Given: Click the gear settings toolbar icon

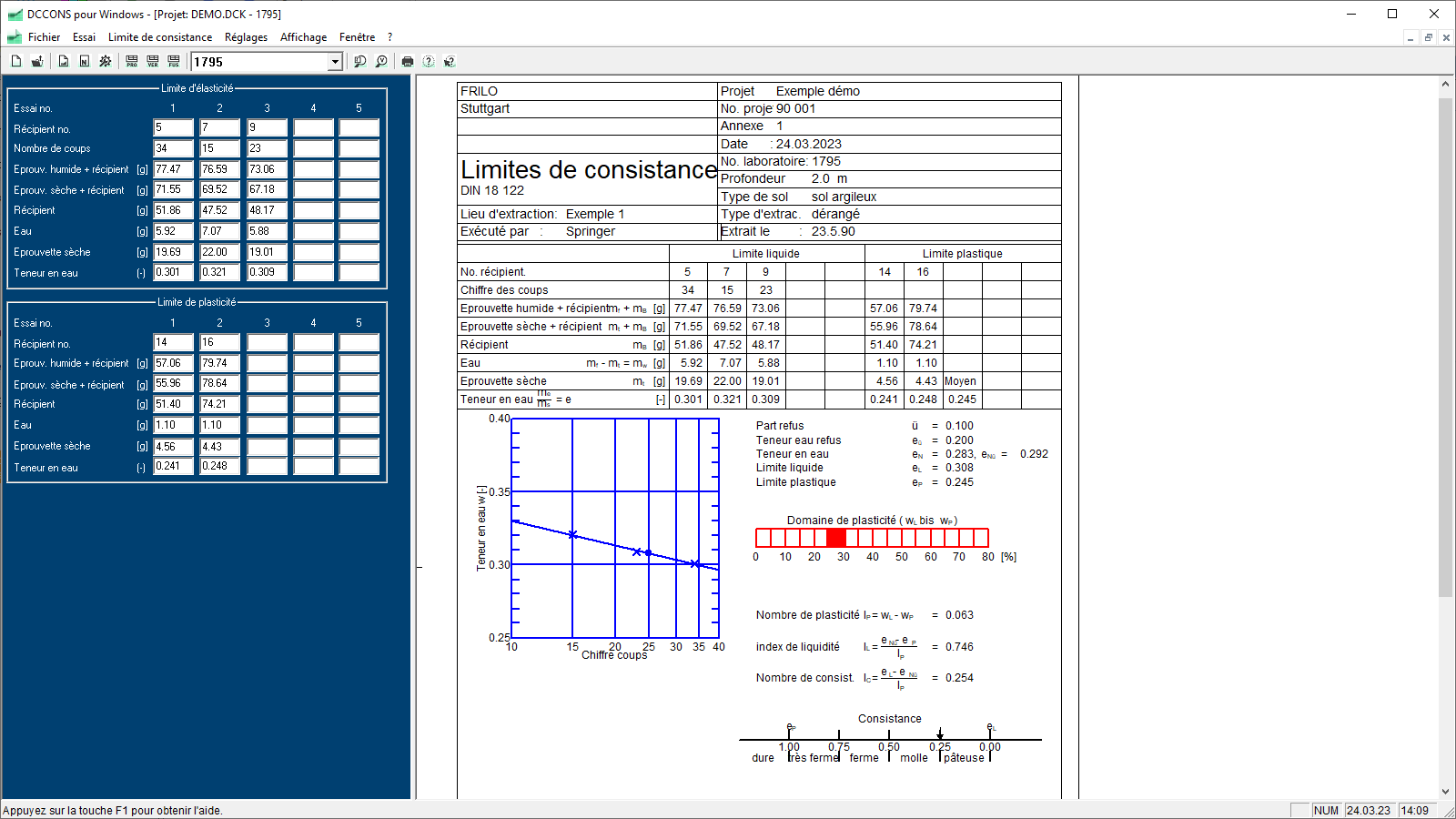Looking at the screenshot, I should 106,61.
